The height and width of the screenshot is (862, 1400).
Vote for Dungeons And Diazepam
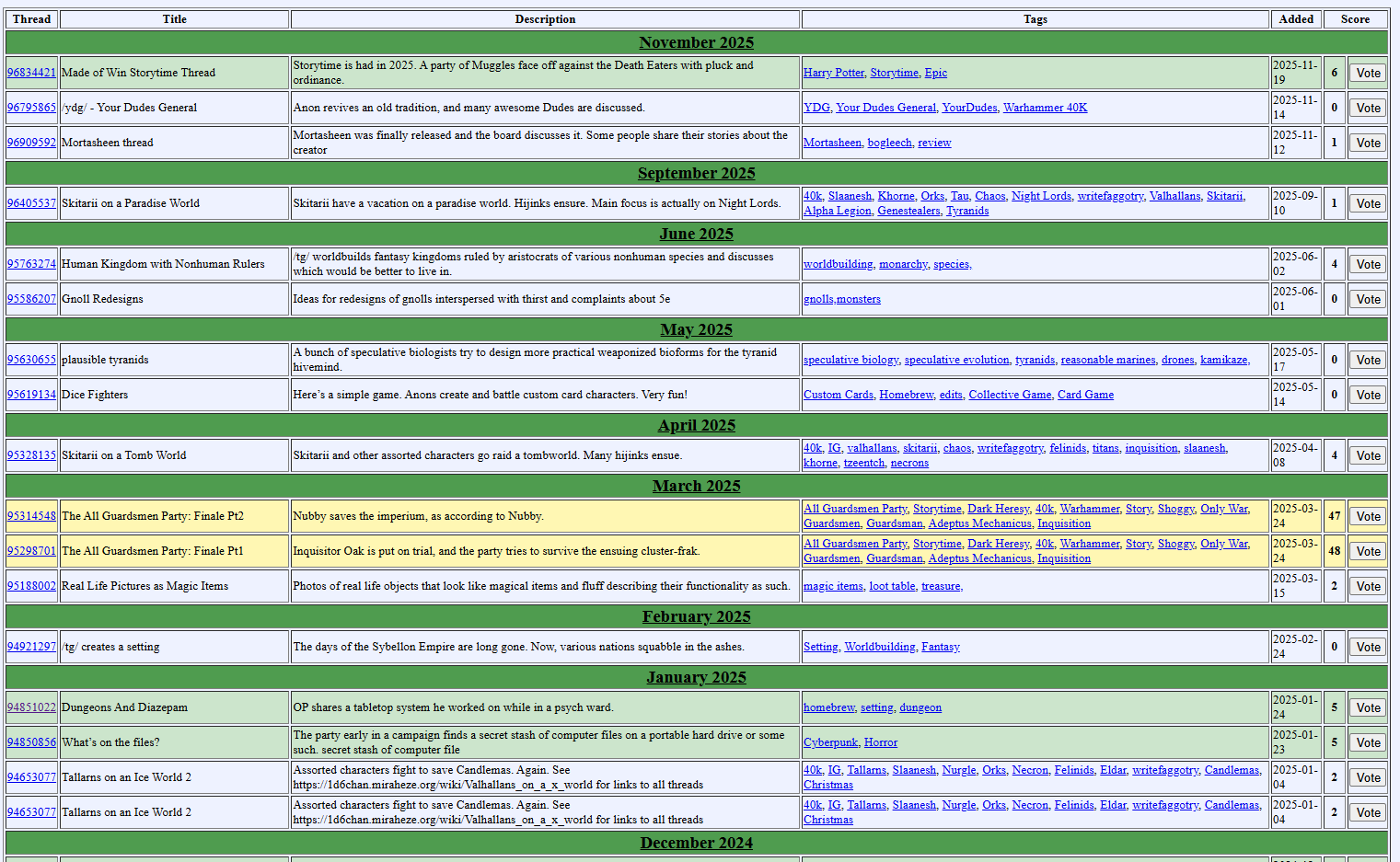[x=1368, y=707]
